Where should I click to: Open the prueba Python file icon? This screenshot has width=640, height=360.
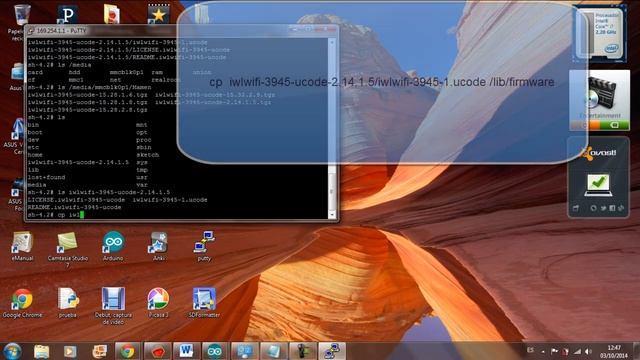tap(68, 303)
